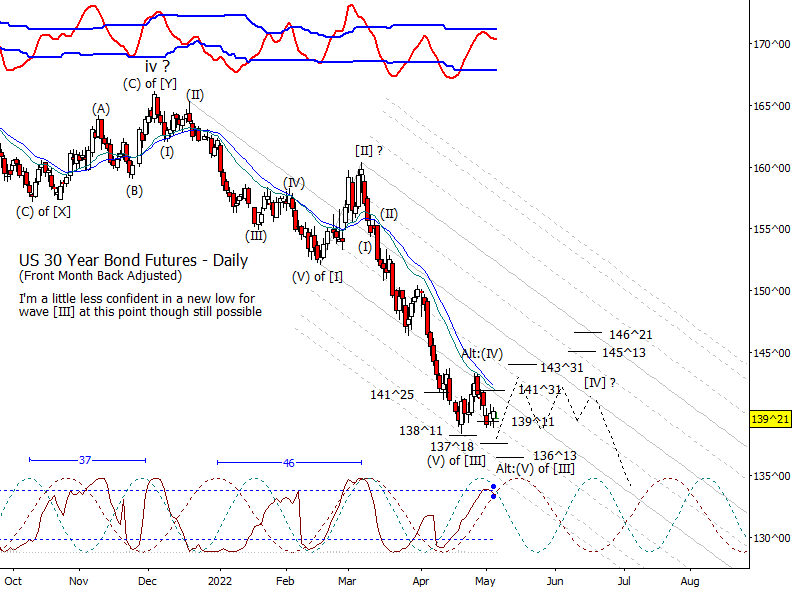797x595 pixels.
Task: Click the 'Apr' date axis label
Action: click(x=421, y=581)
